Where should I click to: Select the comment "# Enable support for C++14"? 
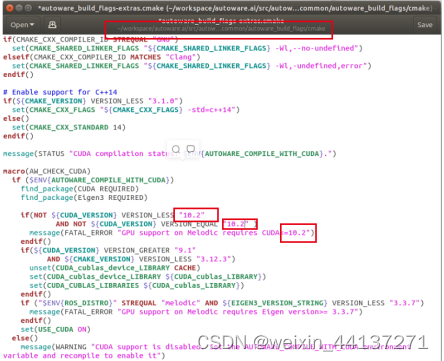click(x=60, y=92)
